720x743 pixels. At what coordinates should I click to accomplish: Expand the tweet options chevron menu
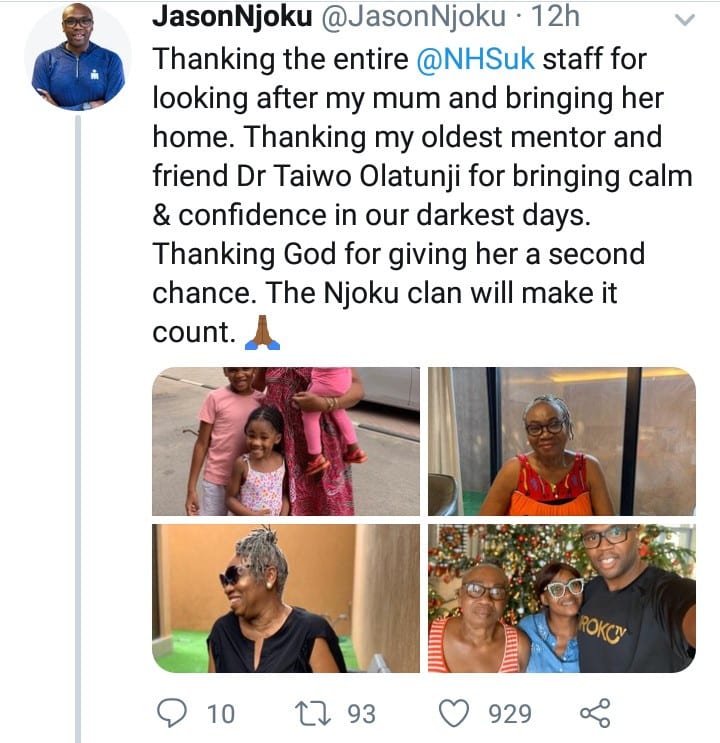[684, 20]
